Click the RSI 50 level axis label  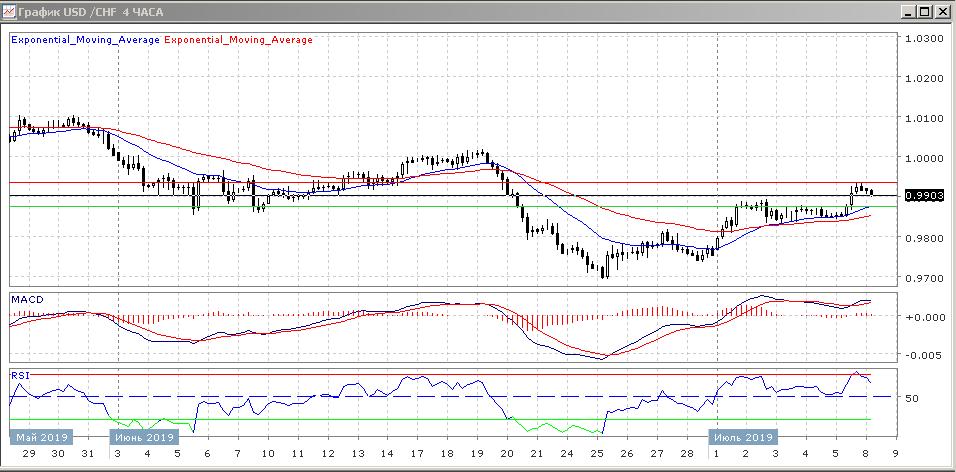912,398
